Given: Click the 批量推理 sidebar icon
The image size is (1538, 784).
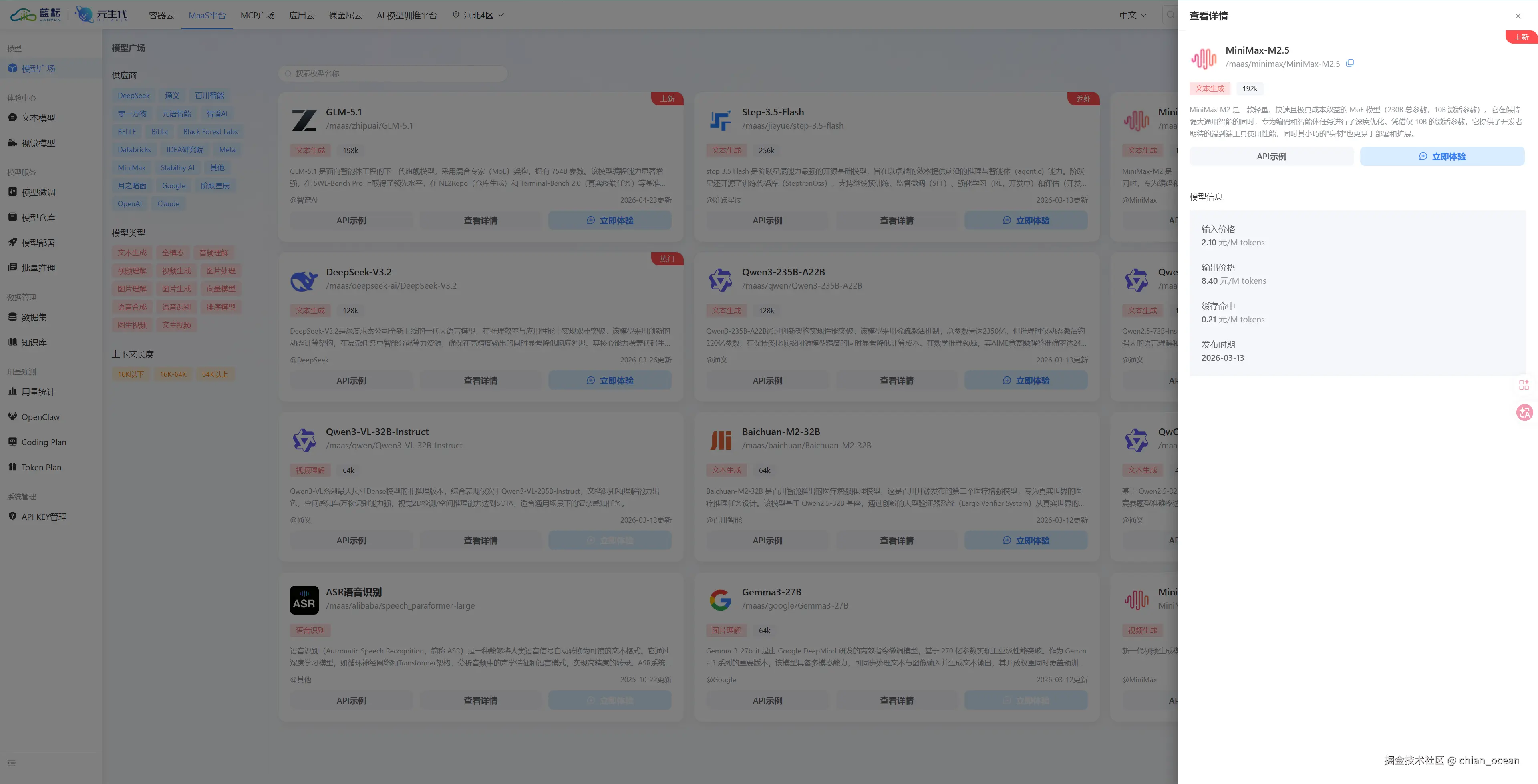Looking at the screenshot, I should 12,267.
